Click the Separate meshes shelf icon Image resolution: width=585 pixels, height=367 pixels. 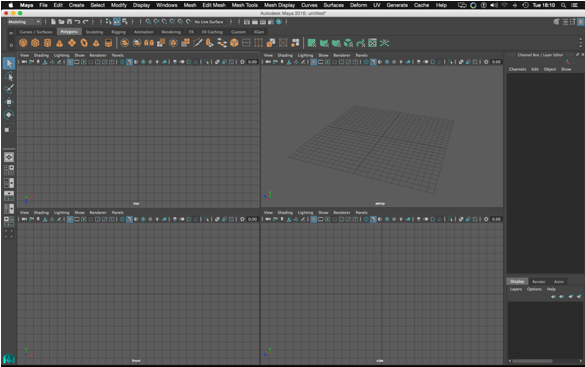tap(137, 43)
